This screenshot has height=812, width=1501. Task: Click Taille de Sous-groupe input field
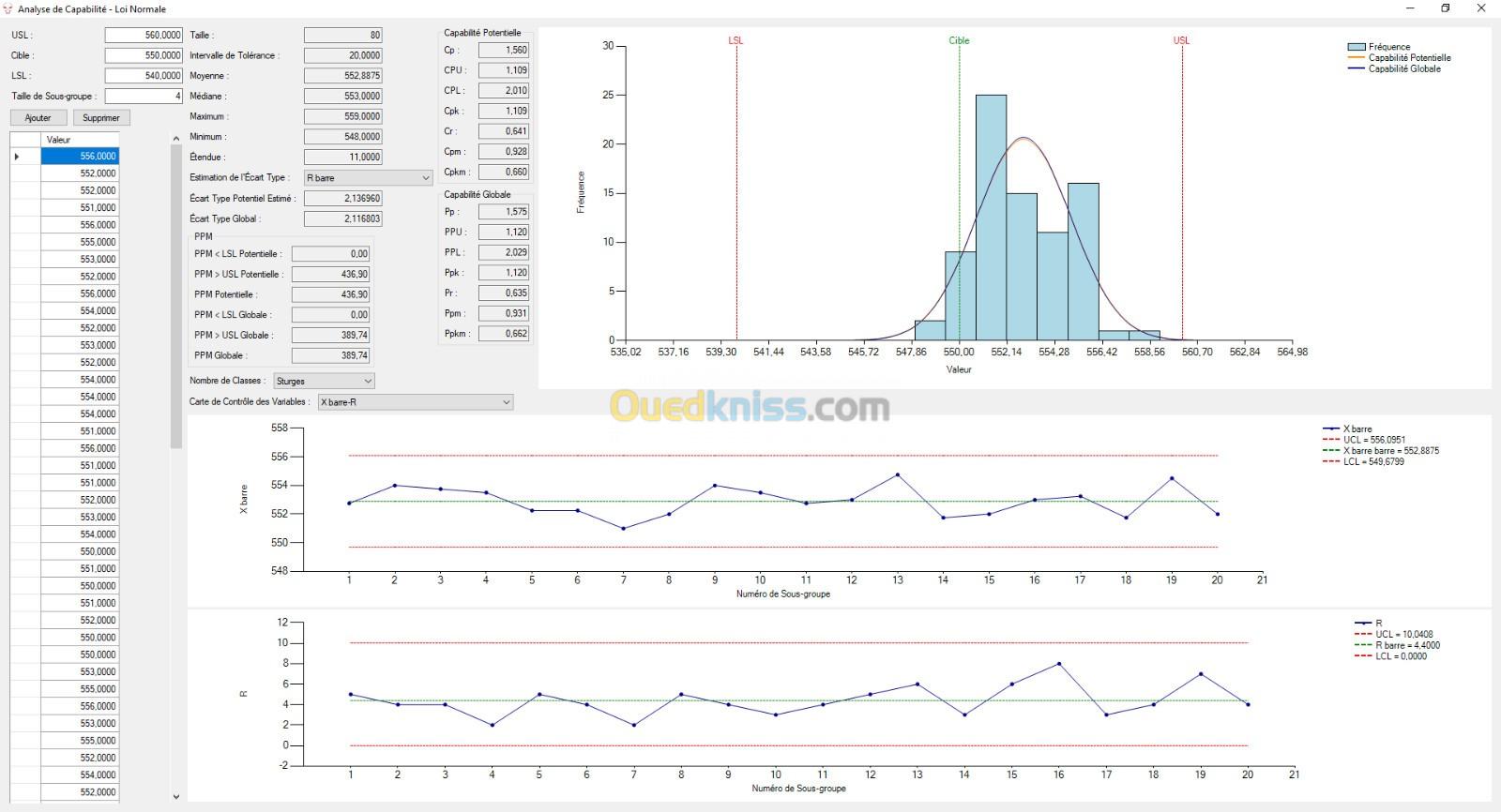[x=144, y=96]
